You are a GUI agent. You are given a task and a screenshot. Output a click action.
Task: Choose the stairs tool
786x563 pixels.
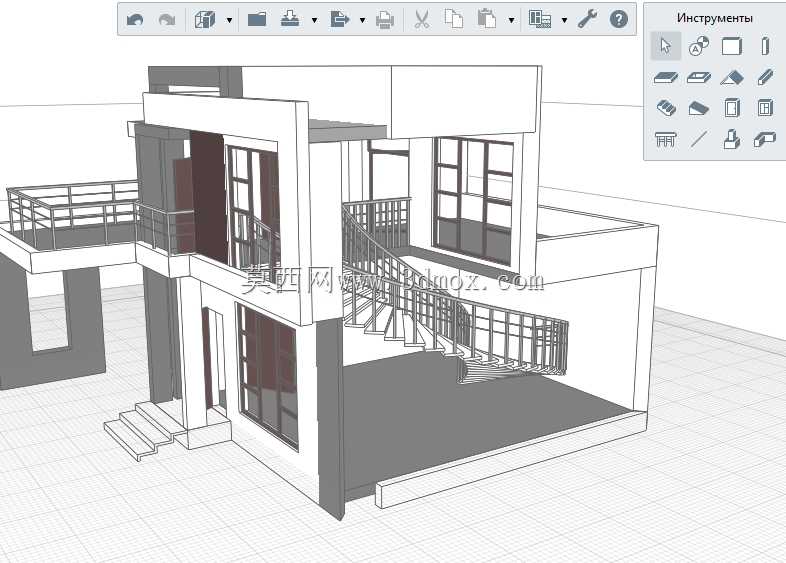coord(666,108)
